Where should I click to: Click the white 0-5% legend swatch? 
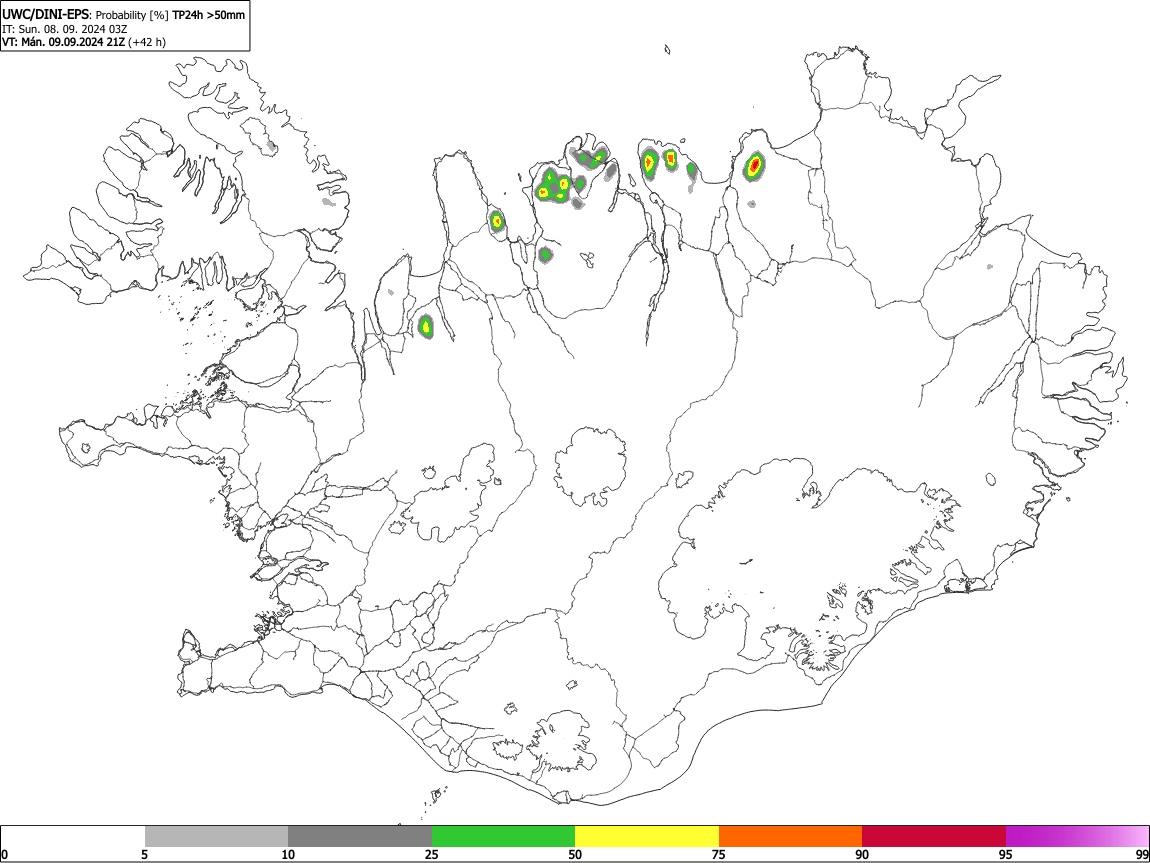click(x=73, y=837)
